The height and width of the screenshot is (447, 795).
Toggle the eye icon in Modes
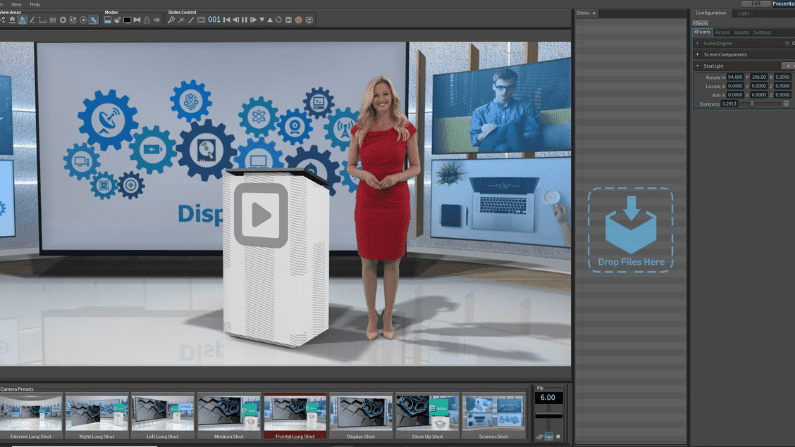(x=157, y=20)
